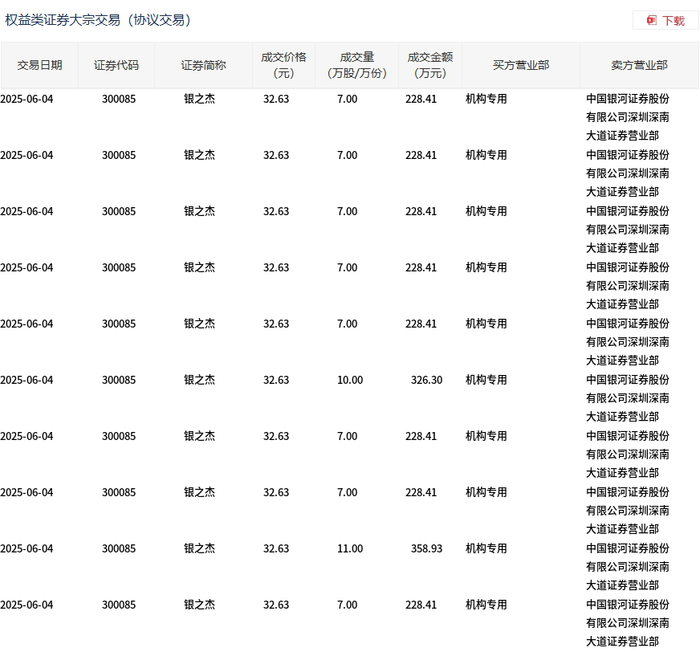Screen dimensions: 700x652
Task: Click seller 中国银河证券股份 in the 358.93 row
Action: pos(628,548)
